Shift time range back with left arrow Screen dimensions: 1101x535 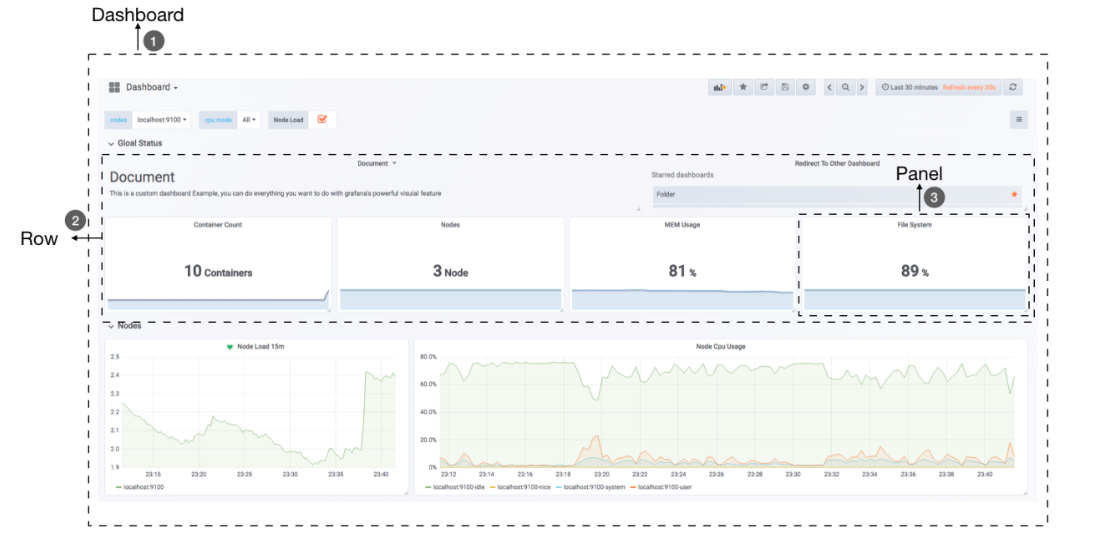[x=829, y=88]
